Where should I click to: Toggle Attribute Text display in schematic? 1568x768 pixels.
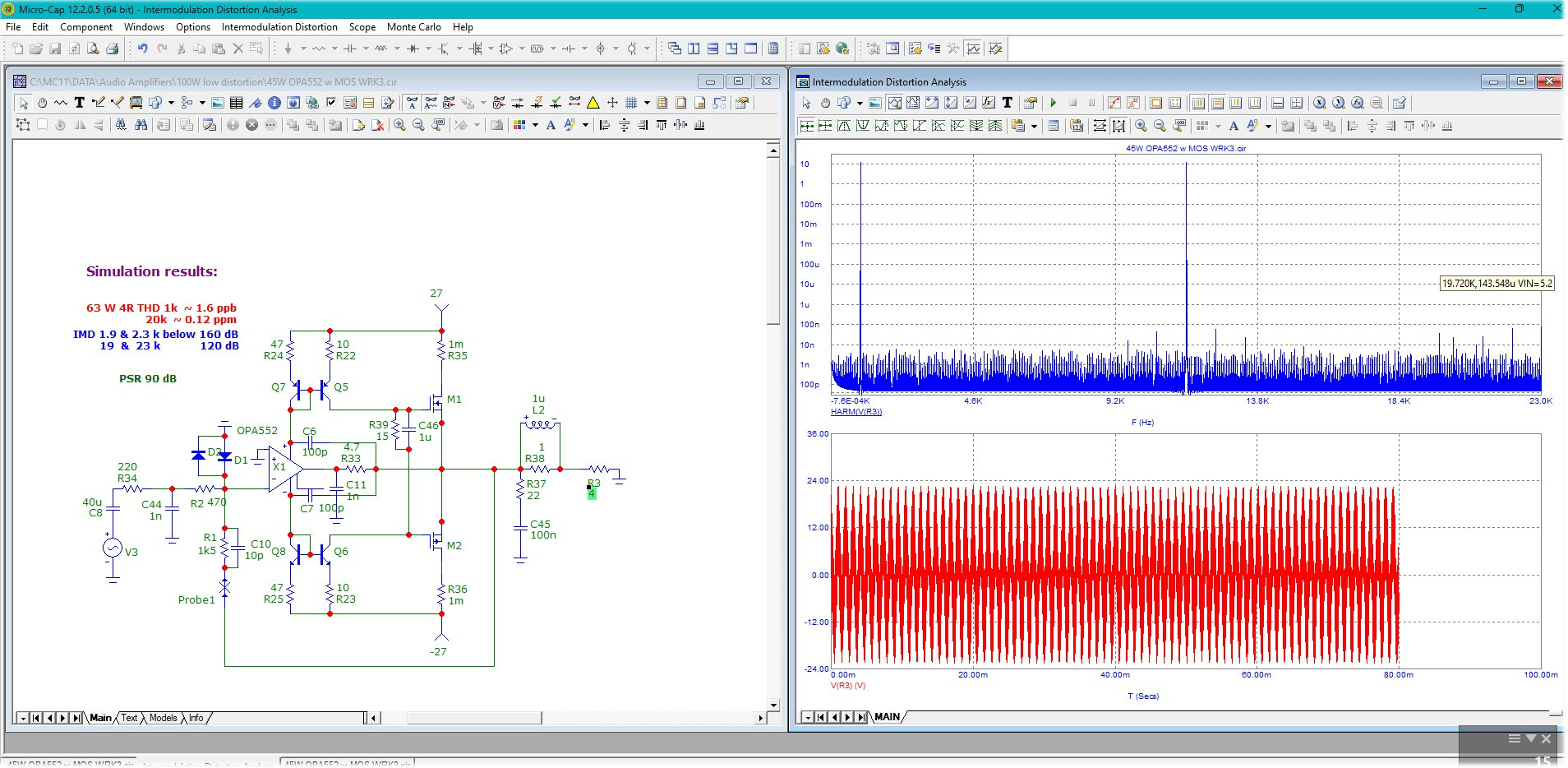tap(431, 103)
